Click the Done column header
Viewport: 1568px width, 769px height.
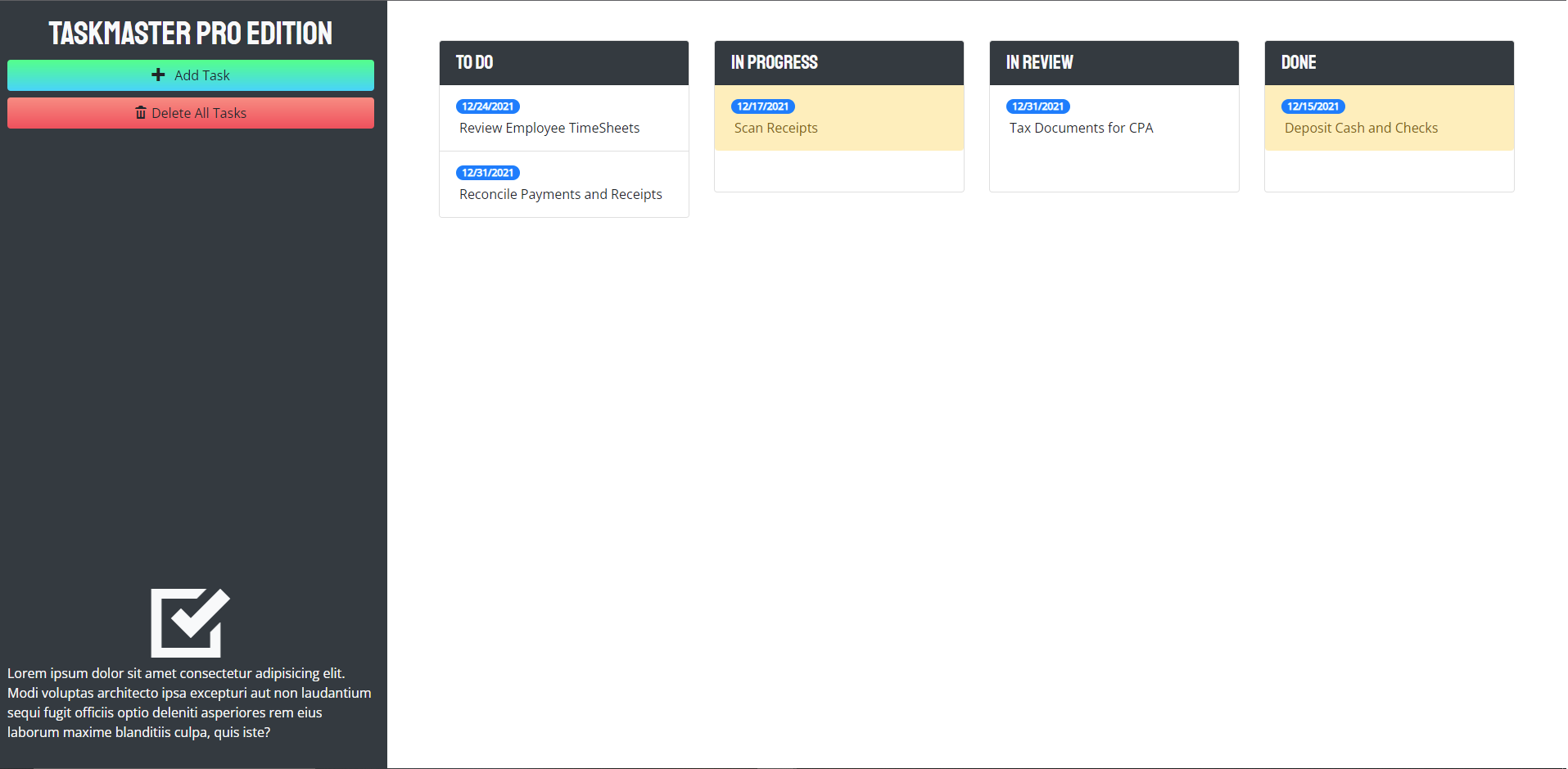[1298, 62]
